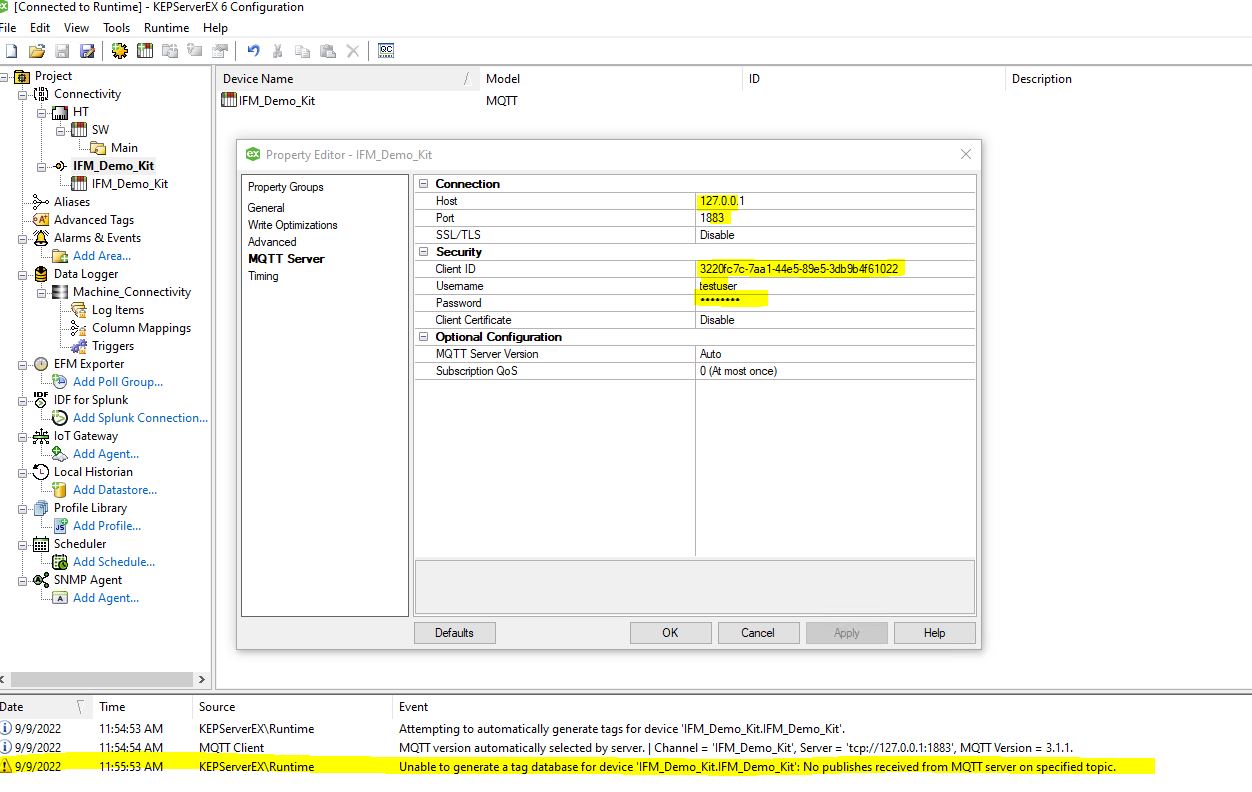Click the Aliases icon in the tree
The image size is (1252, 792).
point(41,202)
